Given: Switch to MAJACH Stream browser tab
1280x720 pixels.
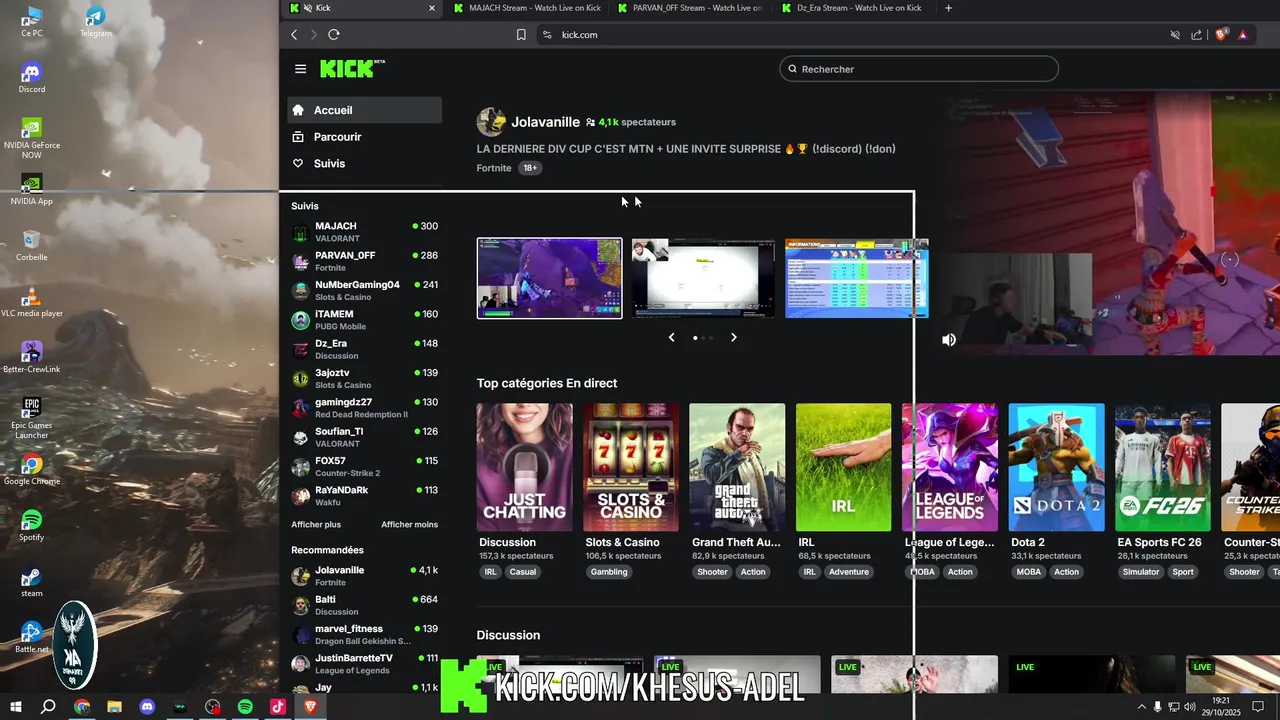Looking at the screenshot, I should tap(526, 8).
